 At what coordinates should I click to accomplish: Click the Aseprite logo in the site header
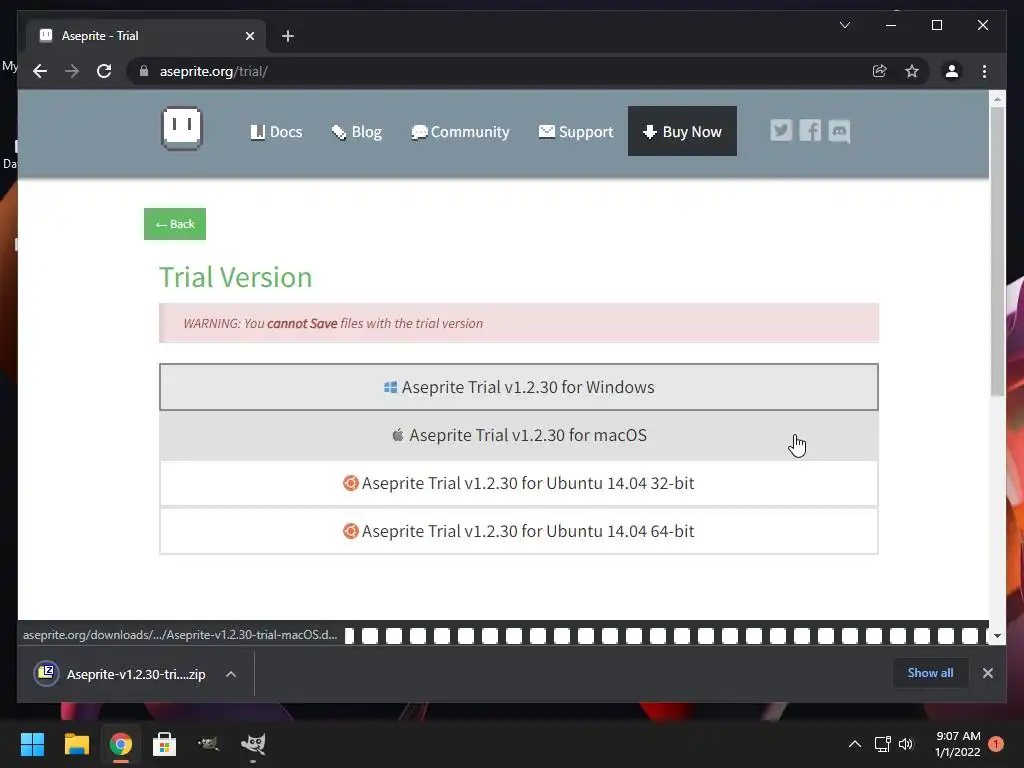[182, 128]
